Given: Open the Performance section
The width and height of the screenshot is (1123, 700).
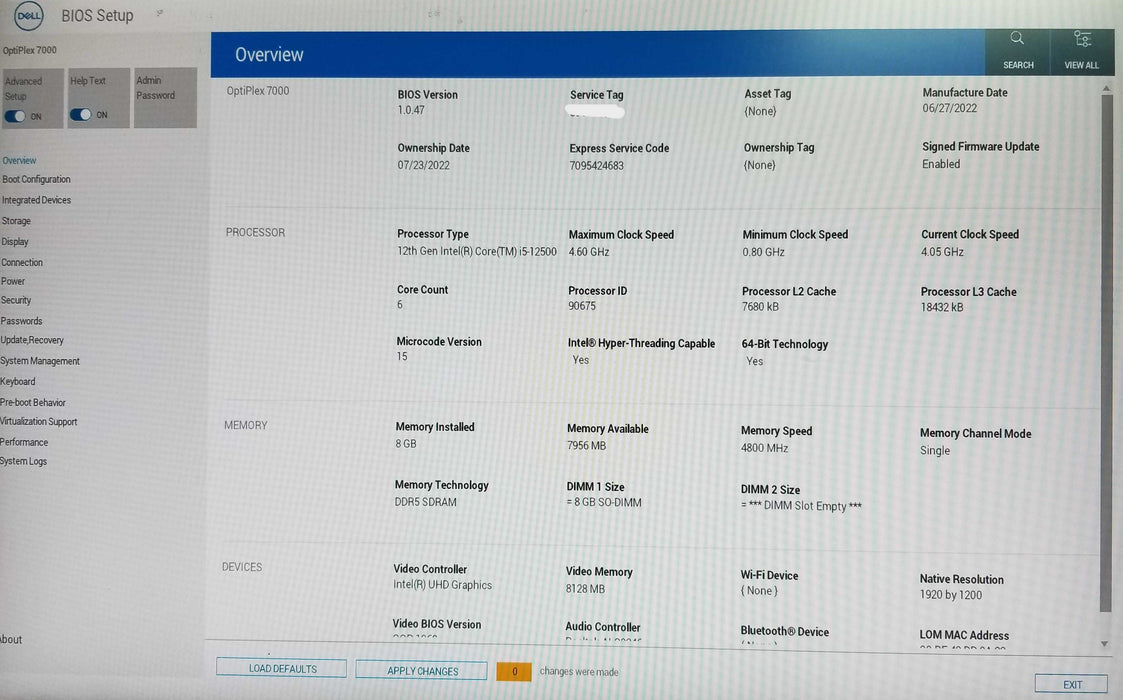Looking at the screenshot, I should coord(24,442).
